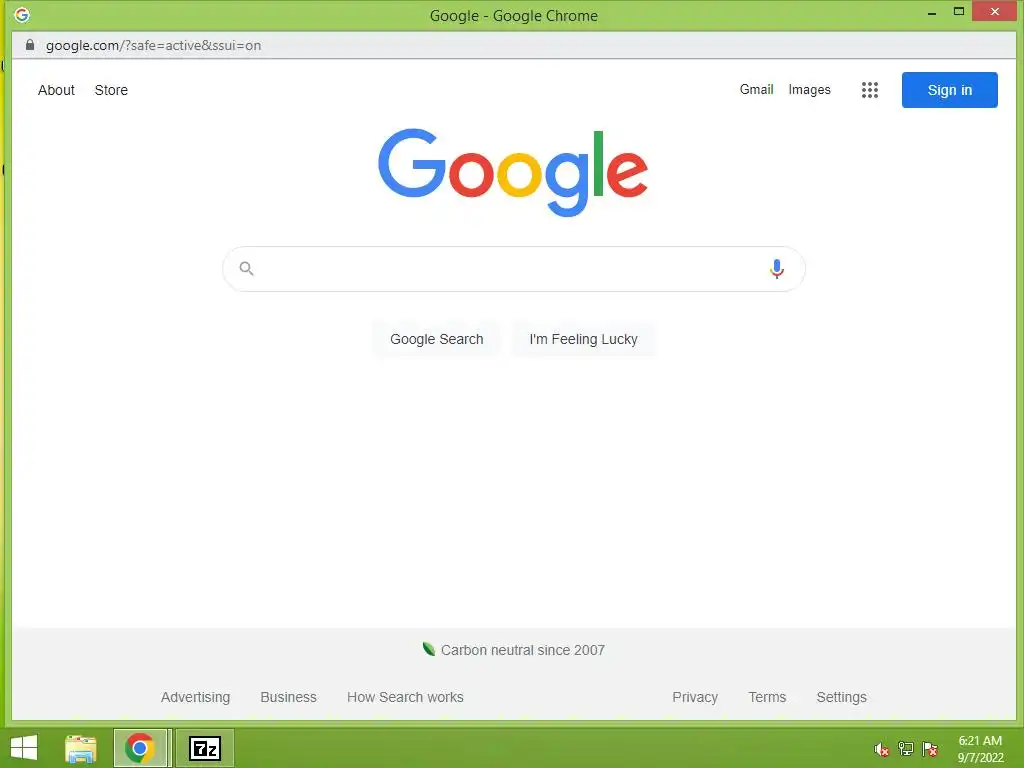Maximize the Chrome window
Viewport: 1024px width, 768px height.
click(959, 12)
